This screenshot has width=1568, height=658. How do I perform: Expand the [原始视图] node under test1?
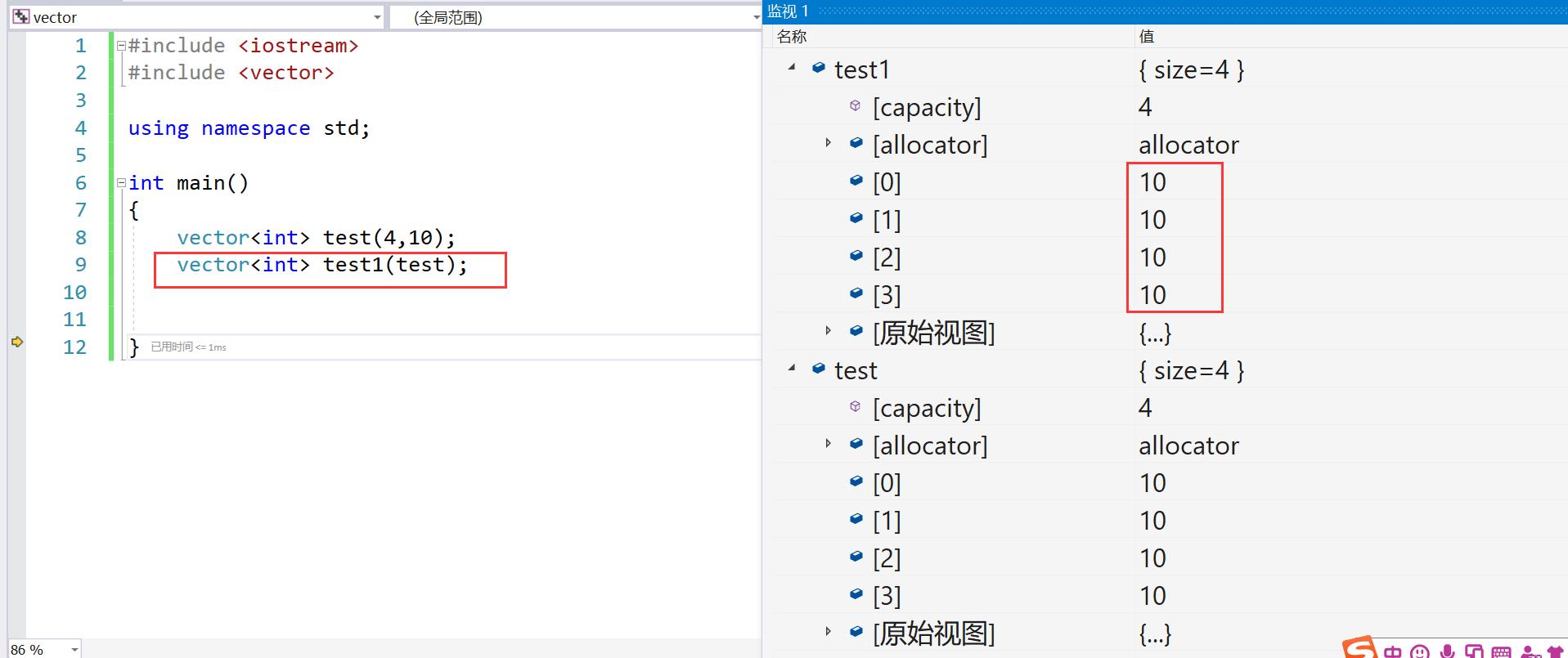[x=828, y=331]
